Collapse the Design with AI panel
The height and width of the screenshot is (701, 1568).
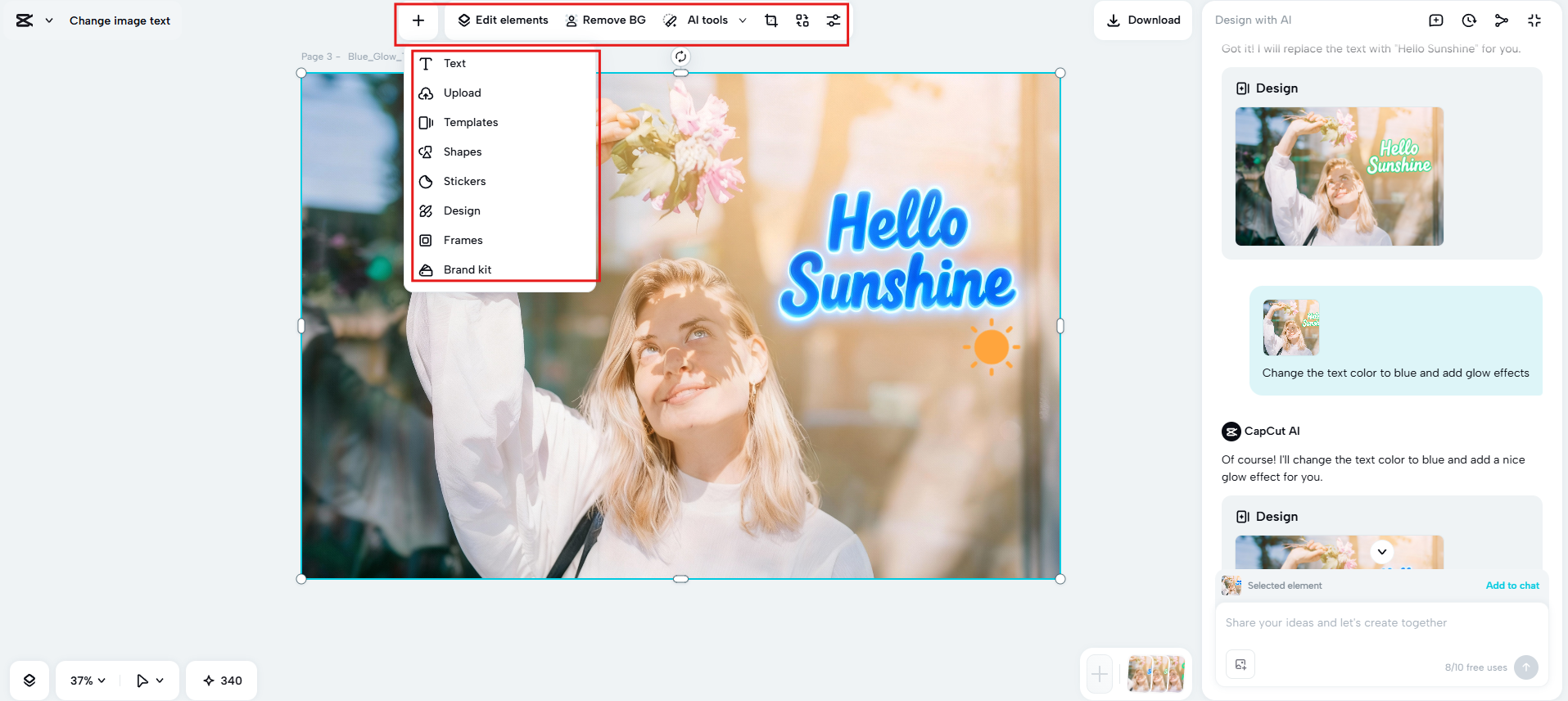1534,20
